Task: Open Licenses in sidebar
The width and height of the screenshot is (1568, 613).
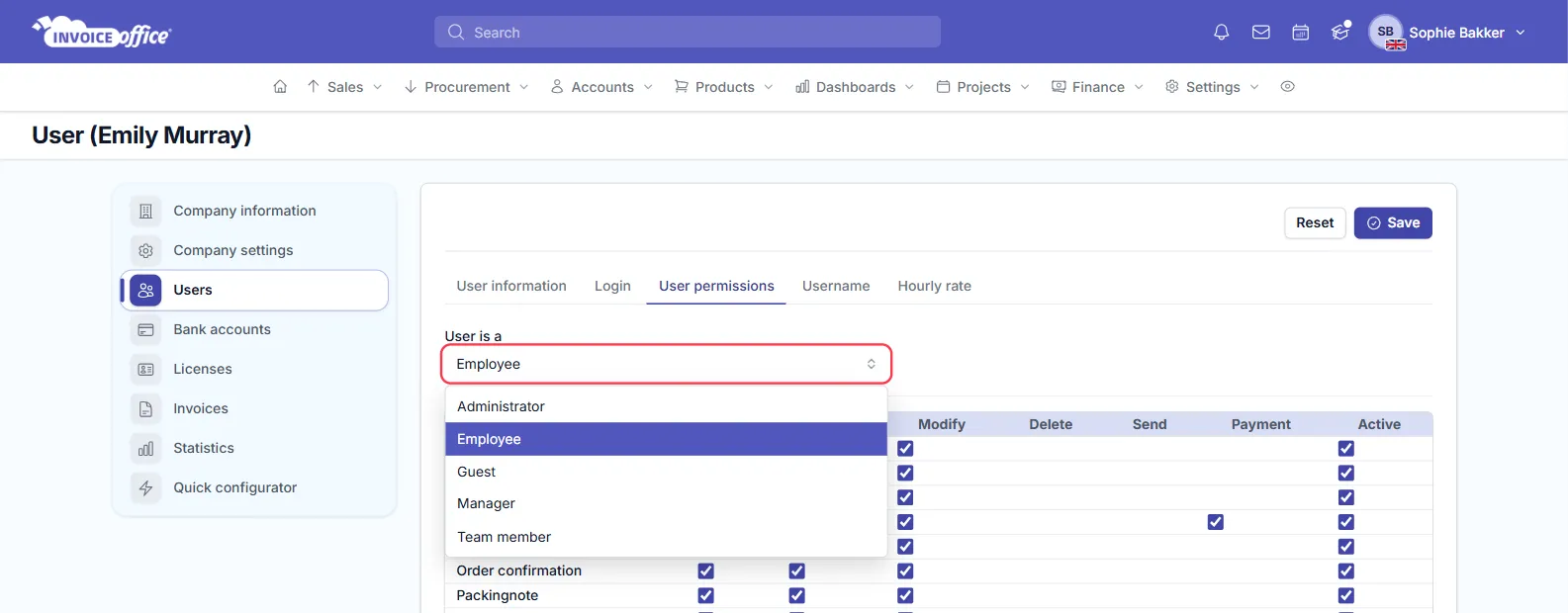Action: pyautogui.click(x=254, y=369)
